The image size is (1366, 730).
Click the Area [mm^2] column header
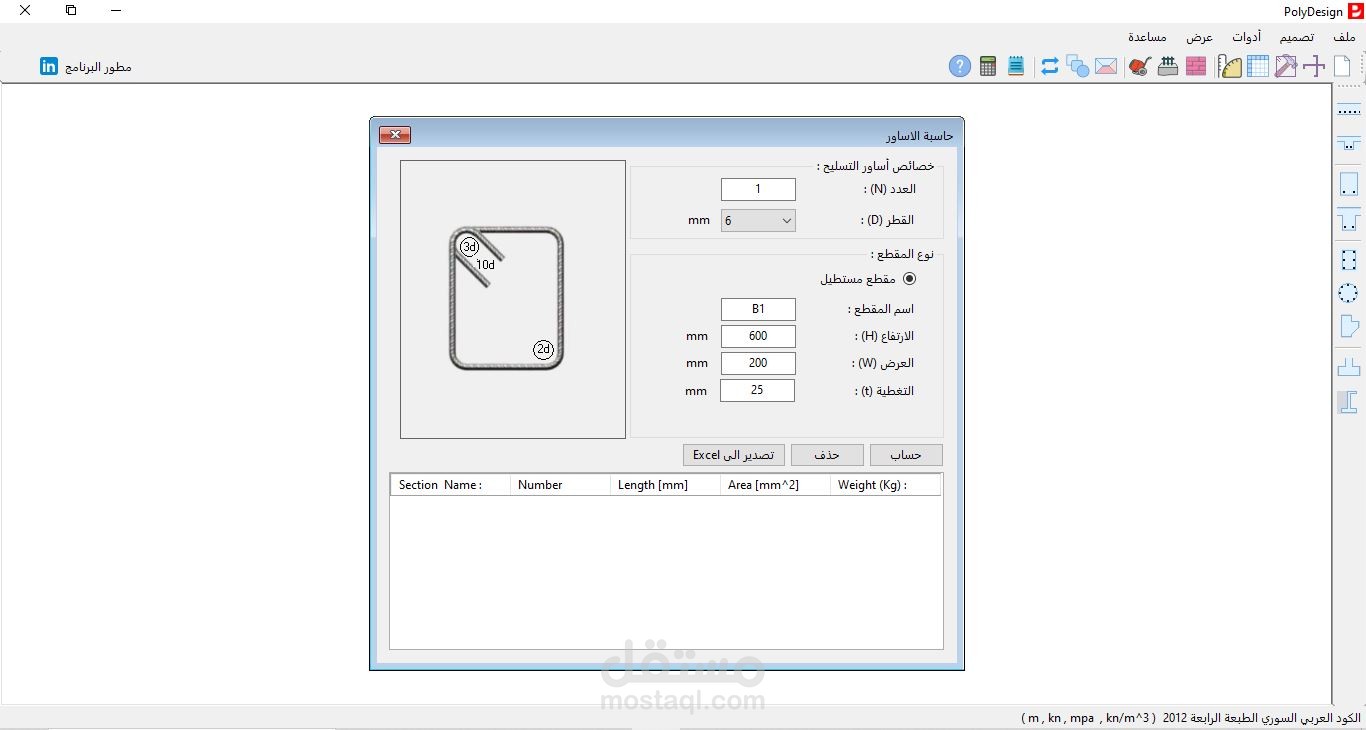[x=775, y=485]
